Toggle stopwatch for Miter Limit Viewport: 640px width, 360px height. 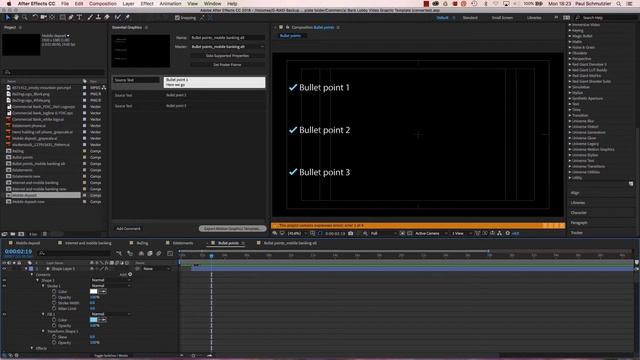(x=54, y=309)
